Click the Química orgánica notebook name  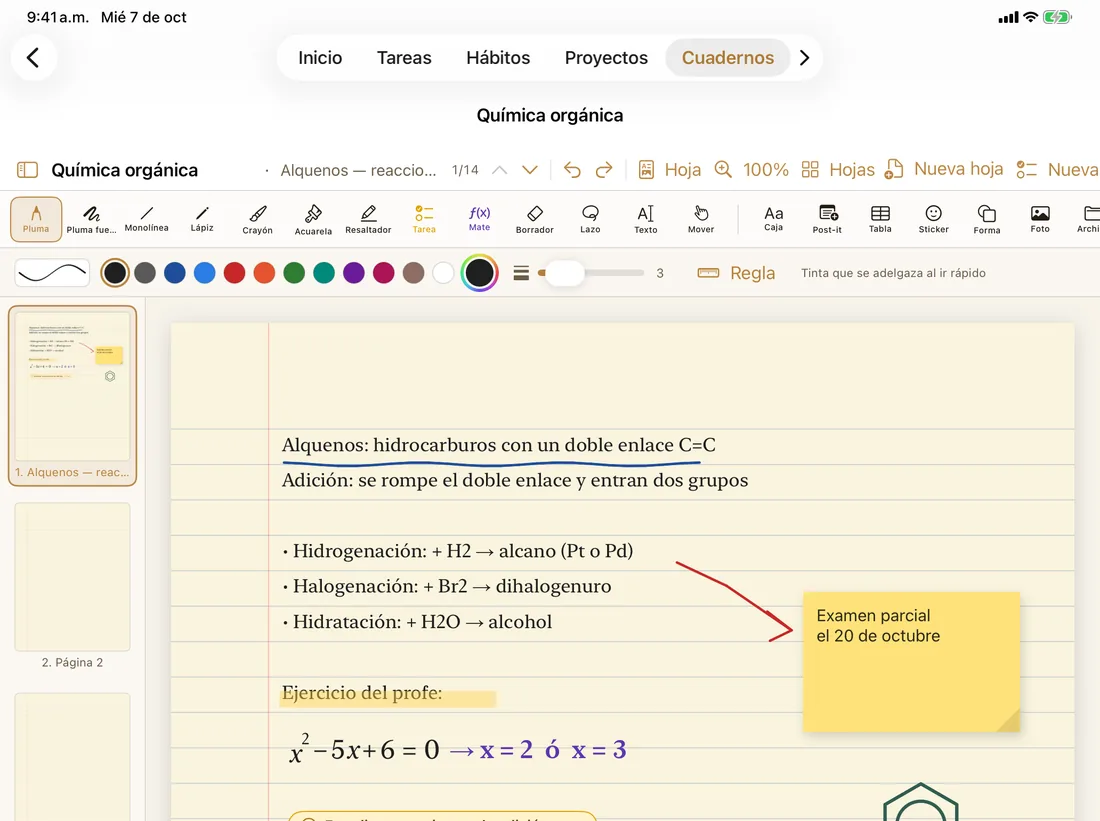(x=124, y=171)
